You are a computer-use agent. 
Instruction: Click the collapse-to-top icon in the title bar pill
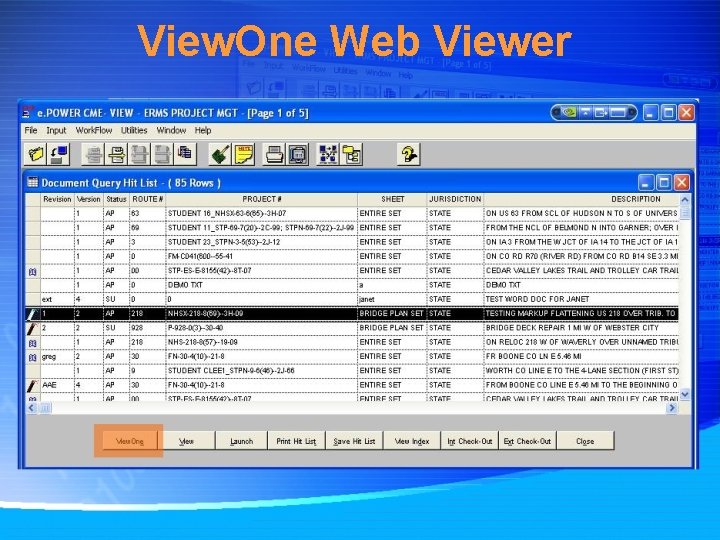[585, 112]
